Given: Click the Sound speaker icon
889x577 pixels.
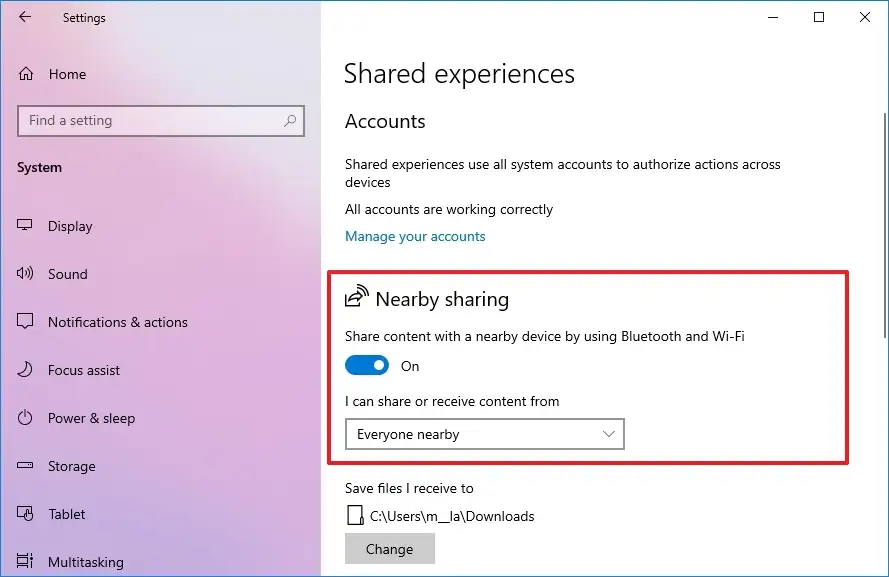Looking at the screenshot, I should [x=26, y=274].
